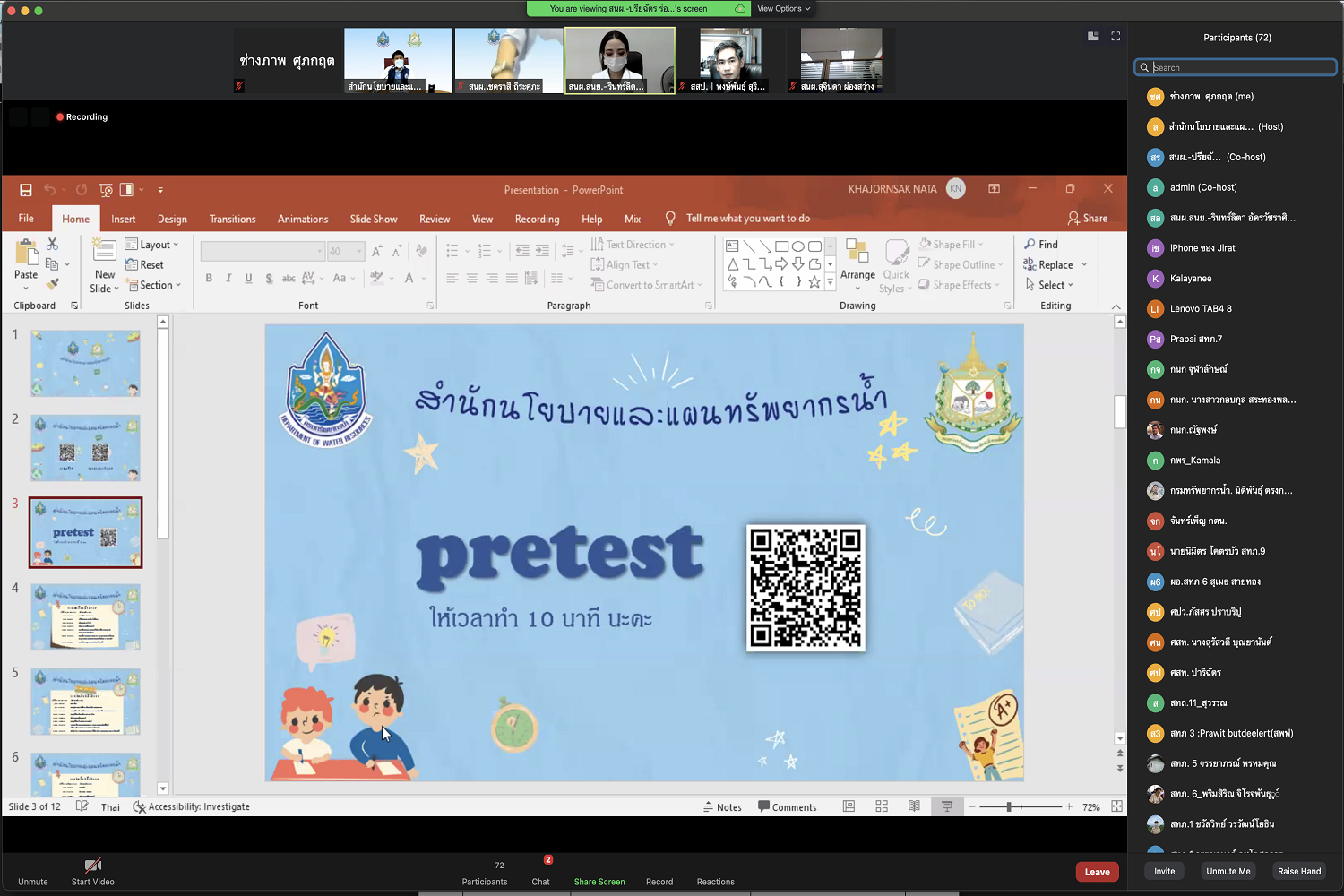Image resolution: width=1344 pixels, height=896 pixels.
Task: Click the Unmute Me button
Action: [x=1228, y=871]
